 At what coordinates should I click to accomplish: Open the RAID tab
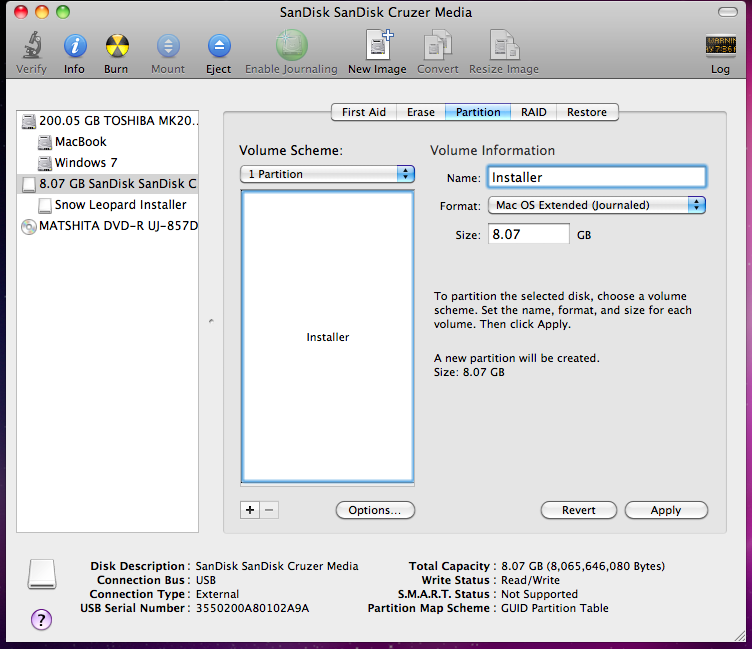534,112
